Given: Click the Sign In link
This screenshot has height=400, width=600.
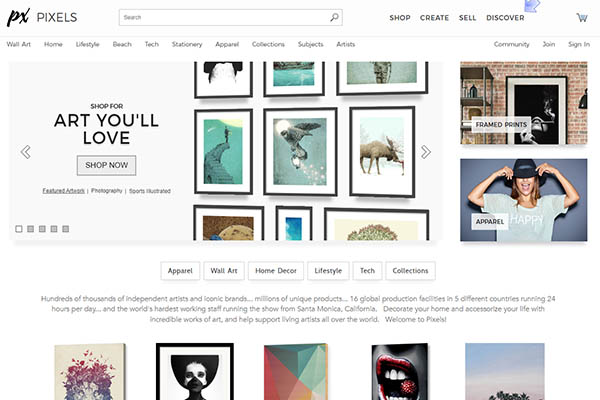Looking at the screenshot, I should click(578, 44).
